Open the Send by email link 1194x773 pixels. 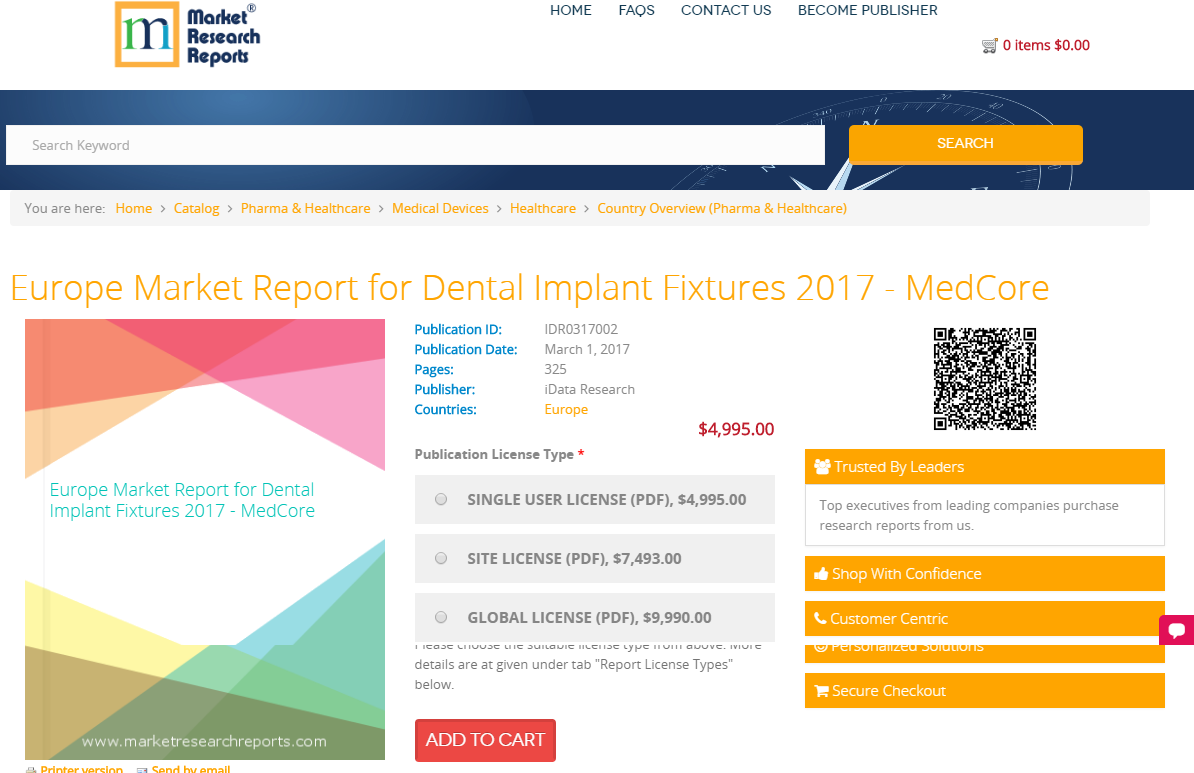coord(190,769)
